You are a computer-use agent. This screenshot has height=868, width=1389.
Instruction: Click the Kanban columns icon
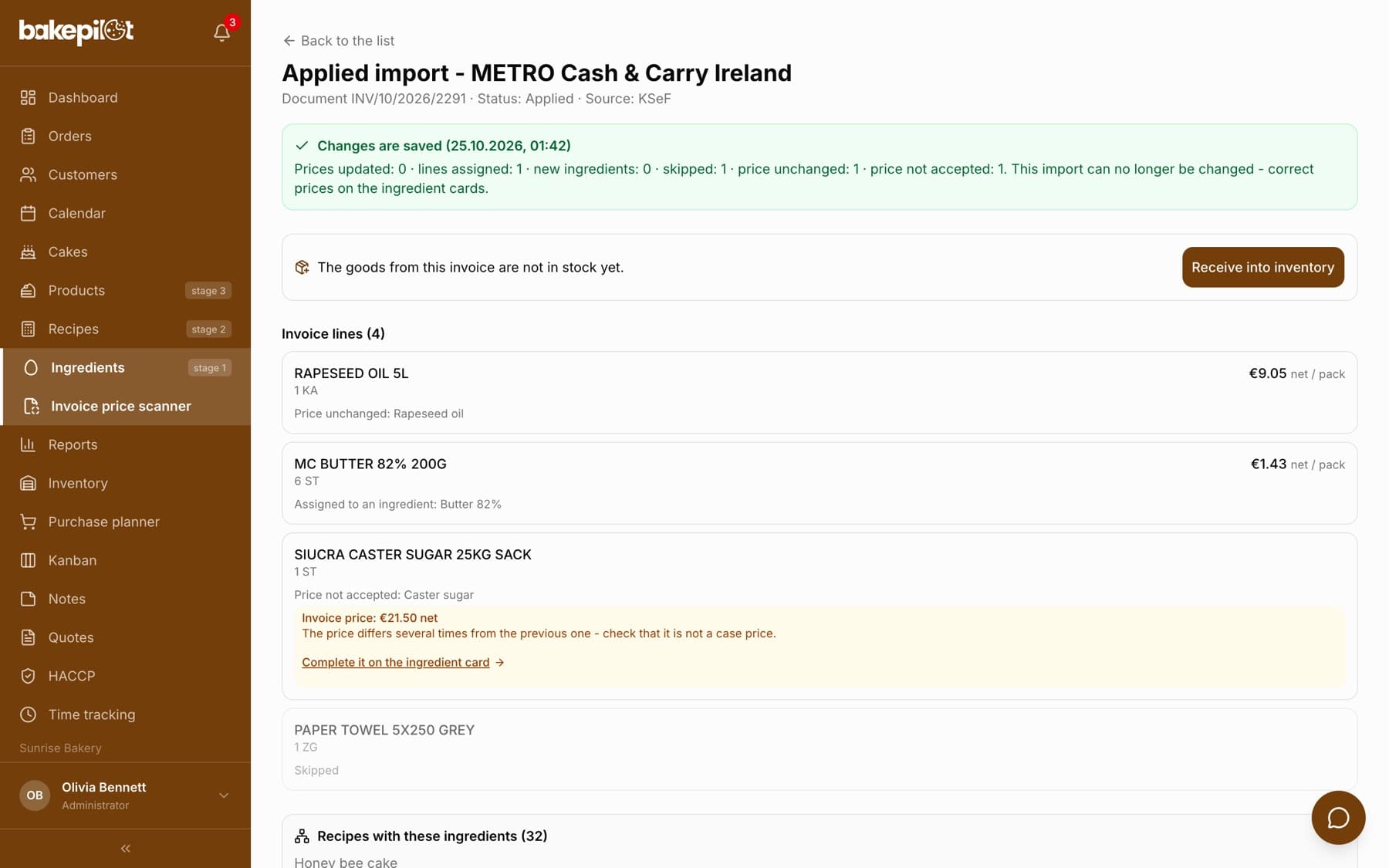coord(28,560)
